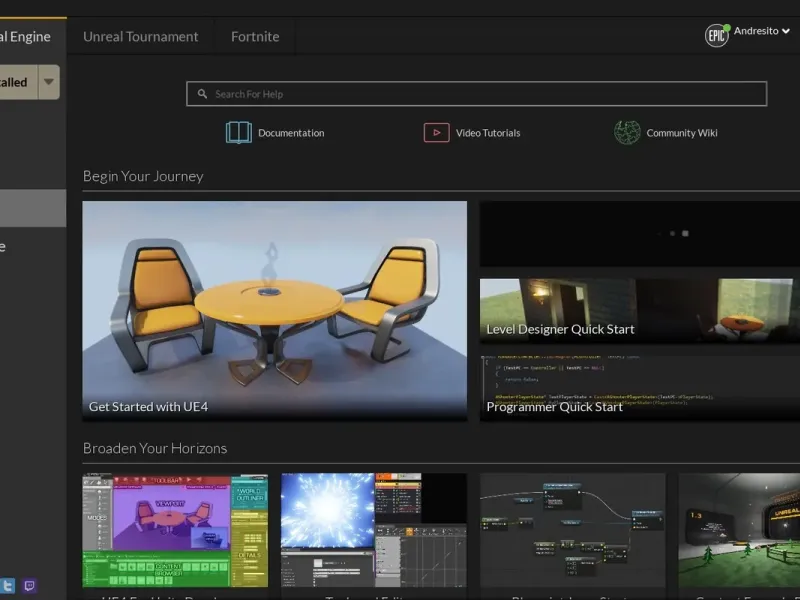Viewport: 800px width, 600px height.
Task: Open the launch button dropdown arrow
Action: click(48, 82)
